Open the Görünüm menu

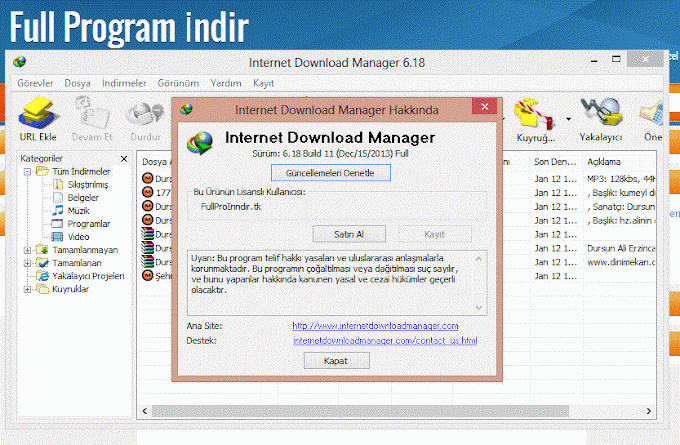(x=178, y=83)
